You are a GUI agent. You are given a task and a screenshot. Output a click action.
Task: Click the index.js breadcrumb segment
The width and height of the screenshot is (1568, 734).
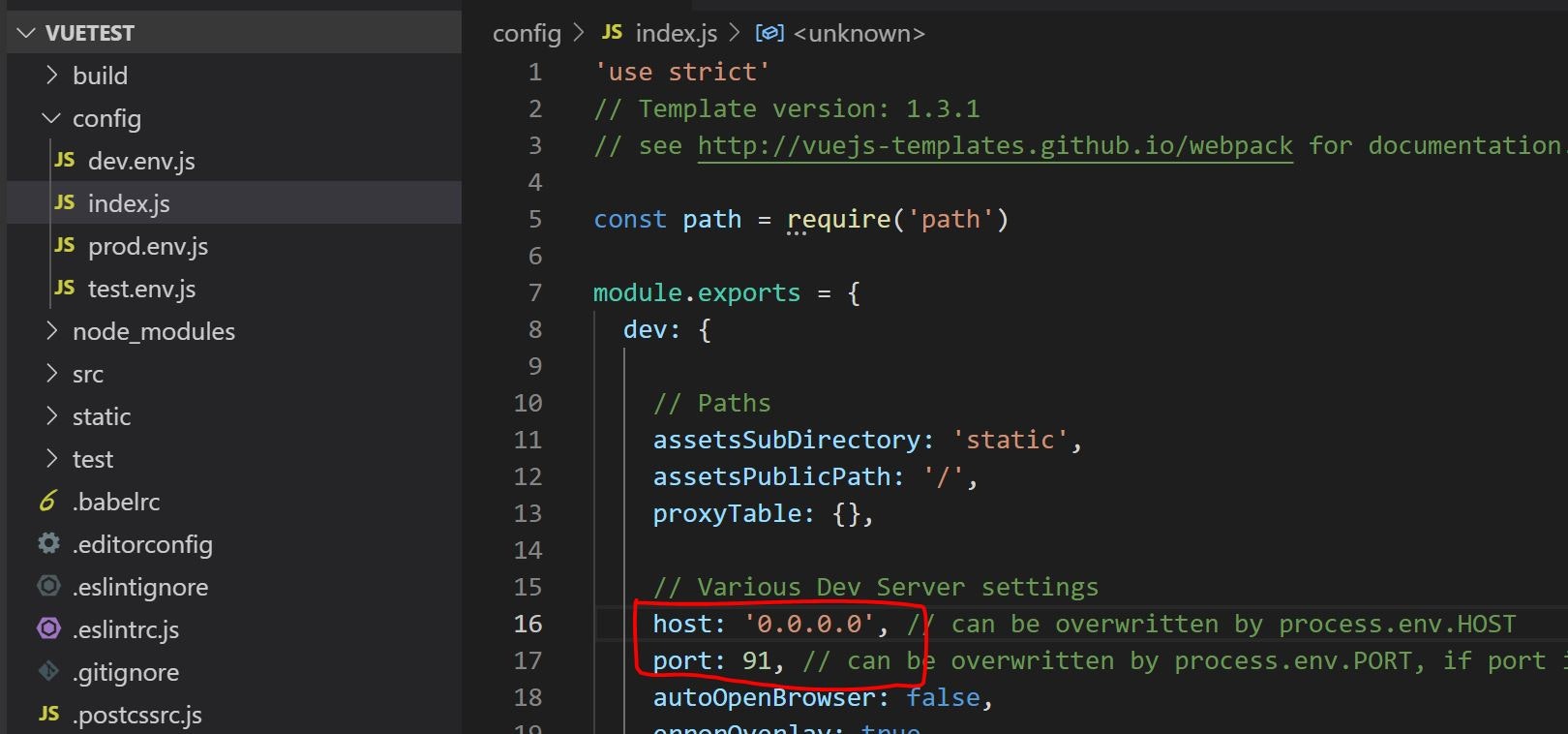coord(677,34)
